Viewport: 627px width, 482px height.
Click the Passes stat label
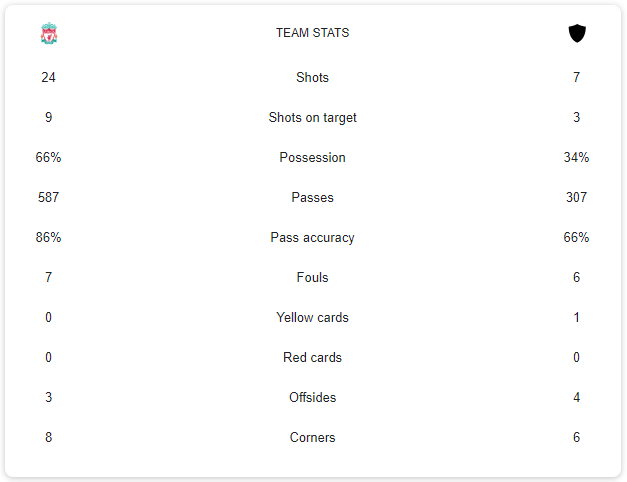(x=313, y=198)
